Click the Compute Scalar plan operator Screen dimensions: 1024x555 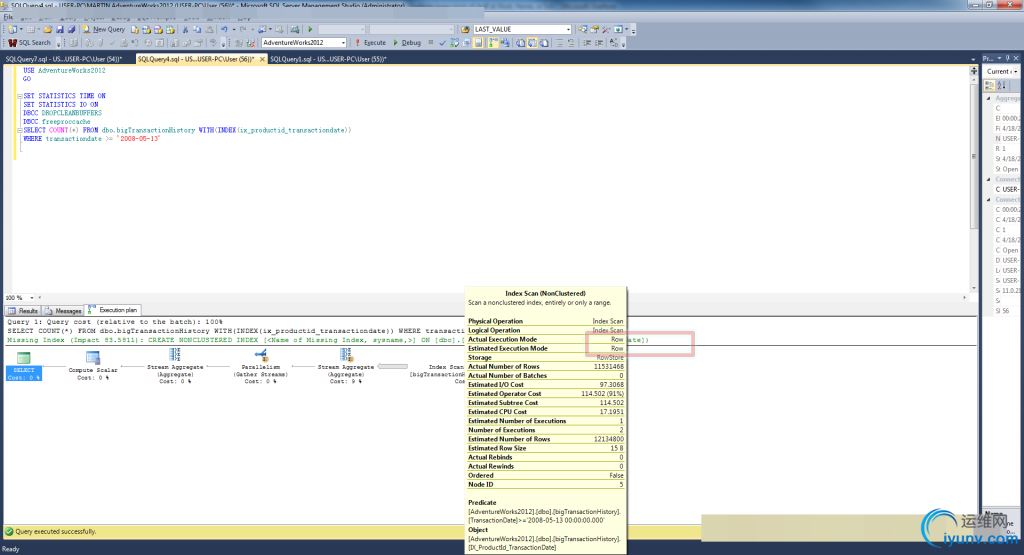[x=93, y=366]
